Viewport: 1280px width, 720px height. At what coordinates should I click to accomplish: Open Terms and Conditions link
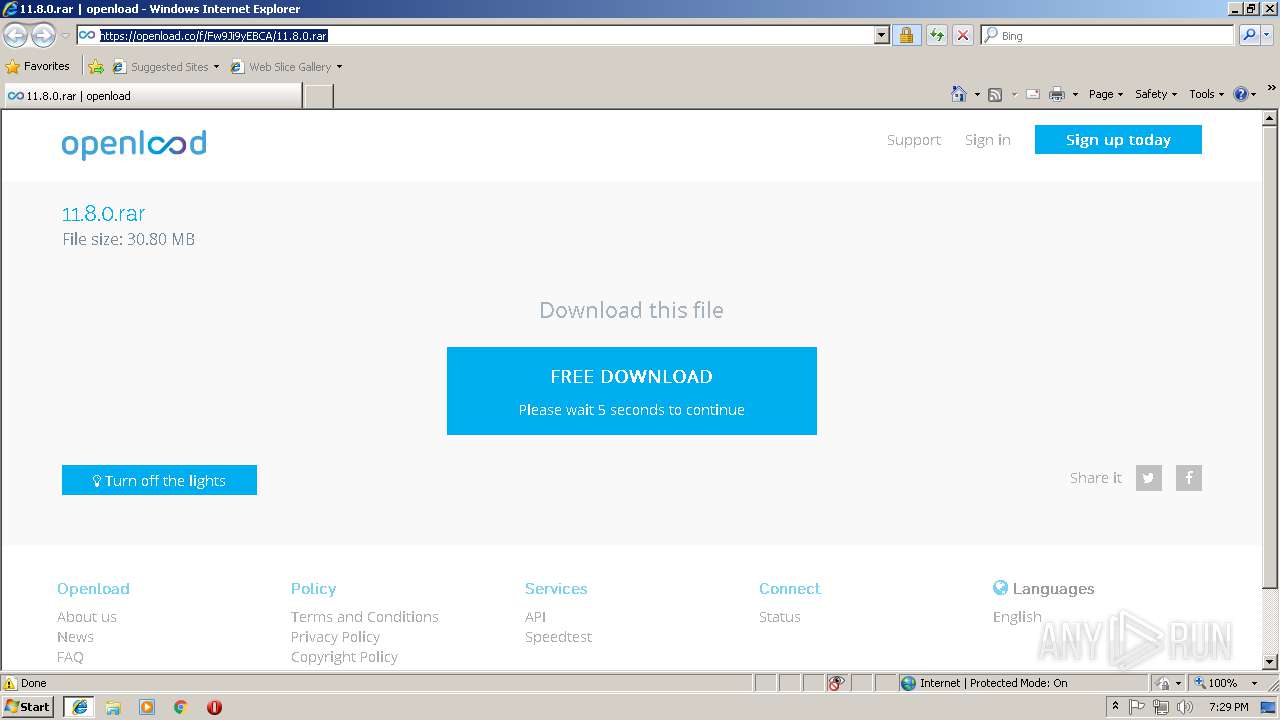click(x=365, y=617)
